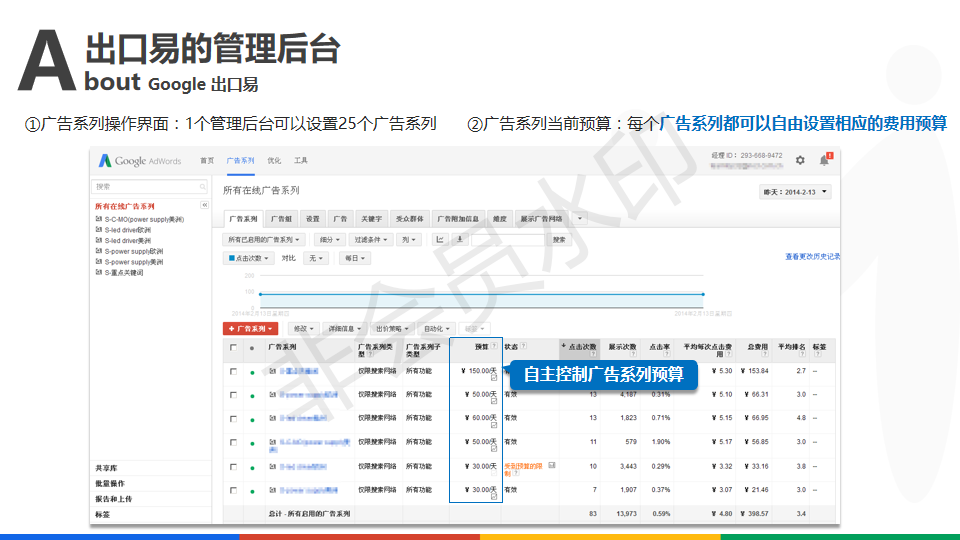
Task: Switch to the 关键字 tab
Action: [372, 218]
